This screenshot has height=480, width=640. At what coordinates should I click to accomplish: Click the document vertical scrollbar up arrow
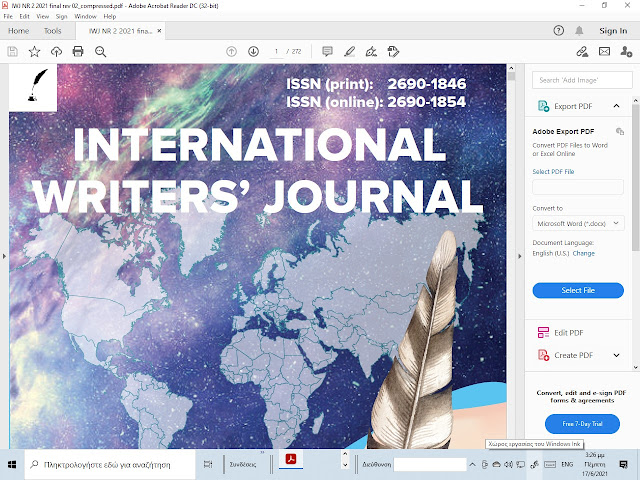click(x=511, y=68)
